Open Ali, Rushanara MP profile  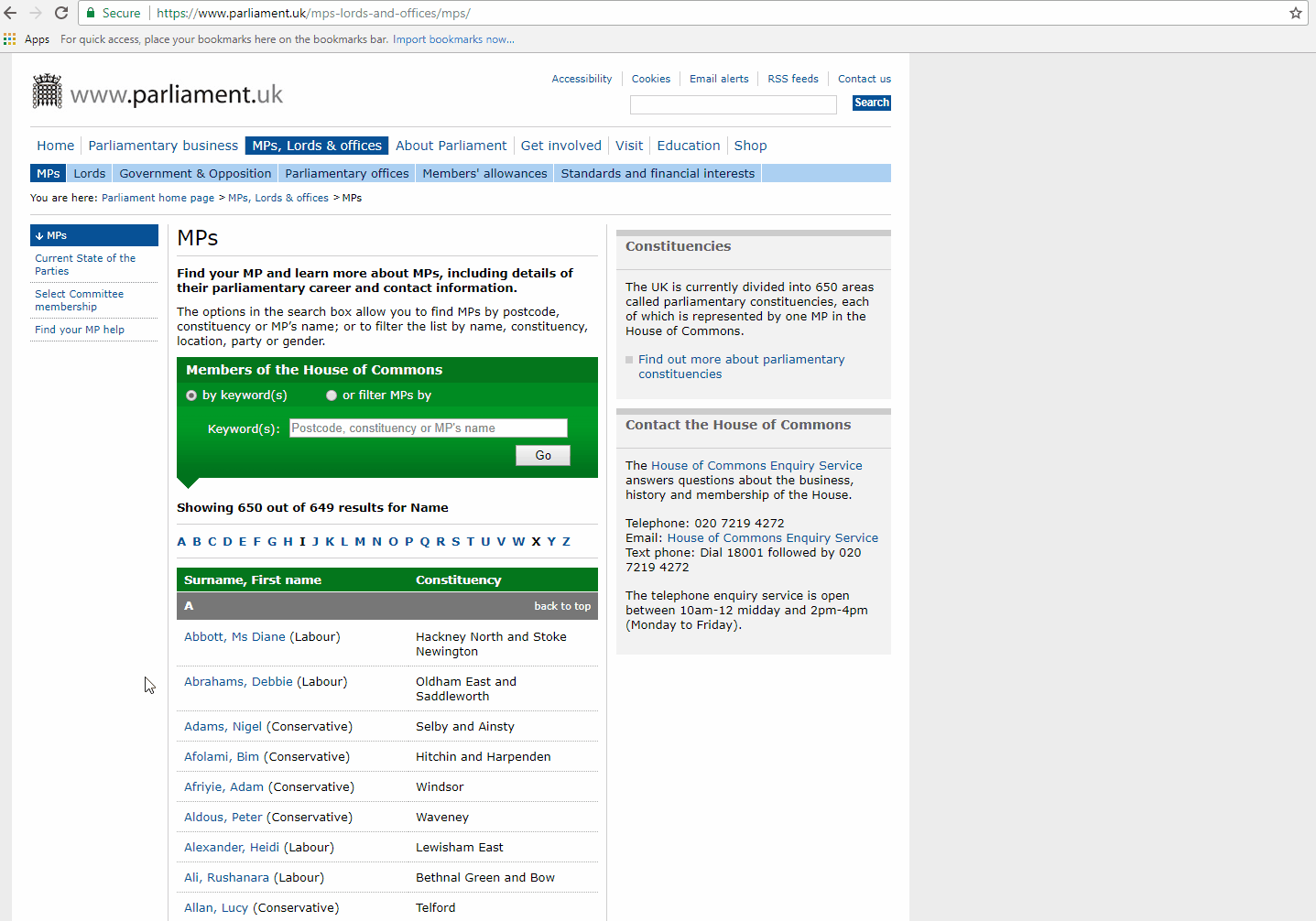point(226,878)
